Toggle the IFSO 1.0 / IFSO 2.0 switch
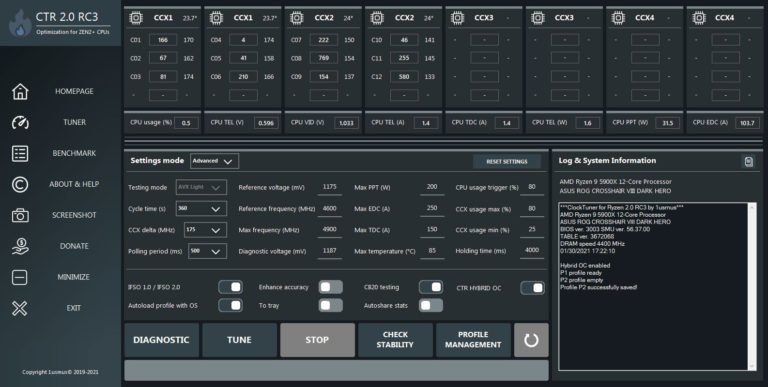The image size is (768, 387). coord(230,287)
